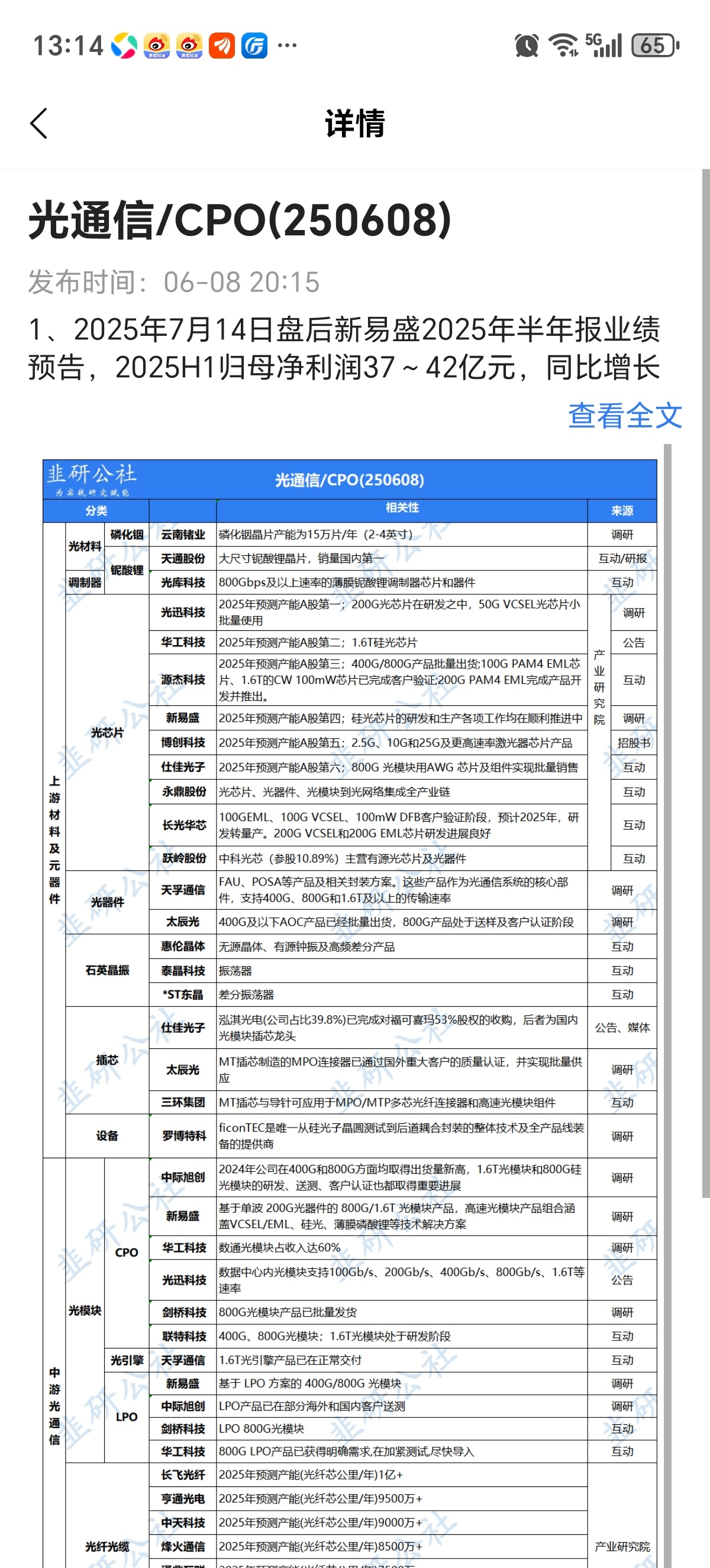Screen dimensions: 710x1568
Task: Tap the clock time 13:14
Action: [x=68, y=46]
